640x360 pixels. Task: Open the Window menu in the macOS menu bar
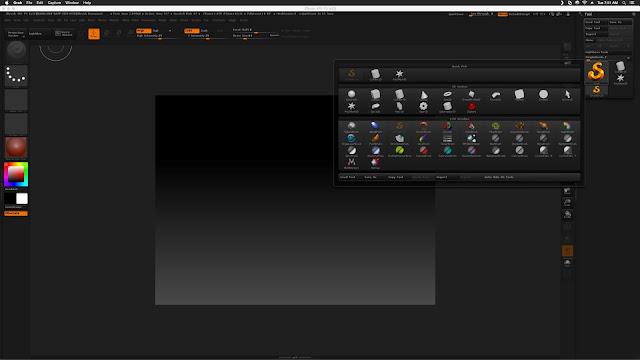(72, 2)
